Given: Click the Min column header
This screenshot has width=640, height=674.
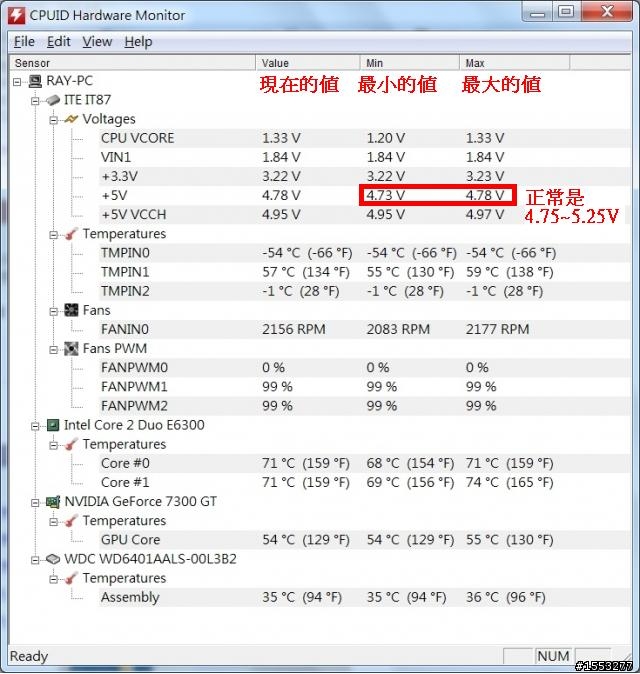Looking at the screenshot, I should pyautogui.click(x=410, y=63).
